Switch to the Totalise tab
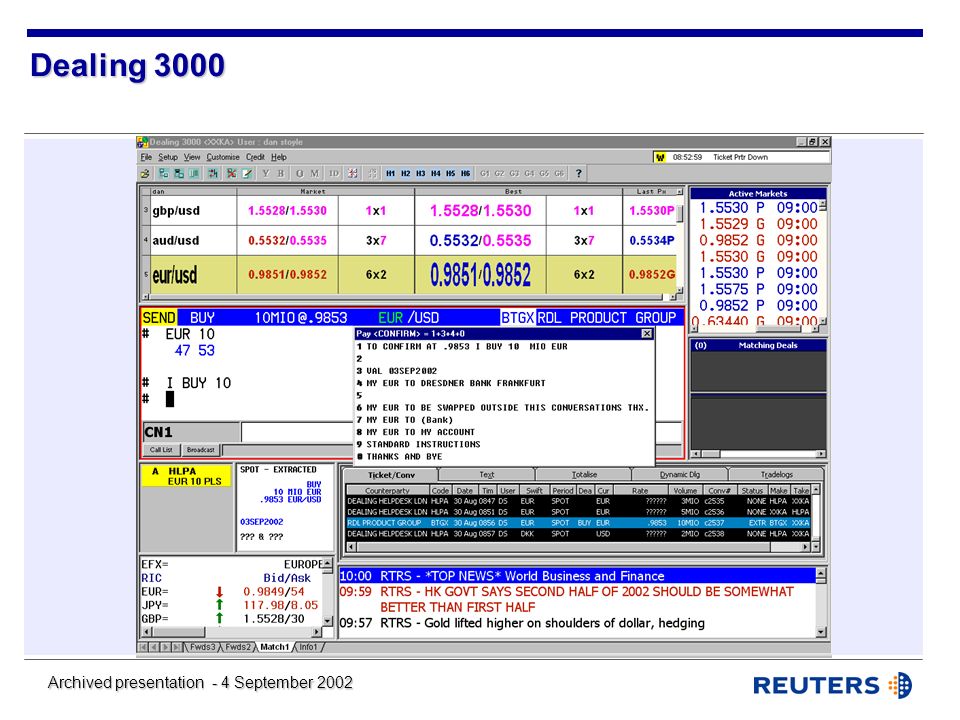 584,474
